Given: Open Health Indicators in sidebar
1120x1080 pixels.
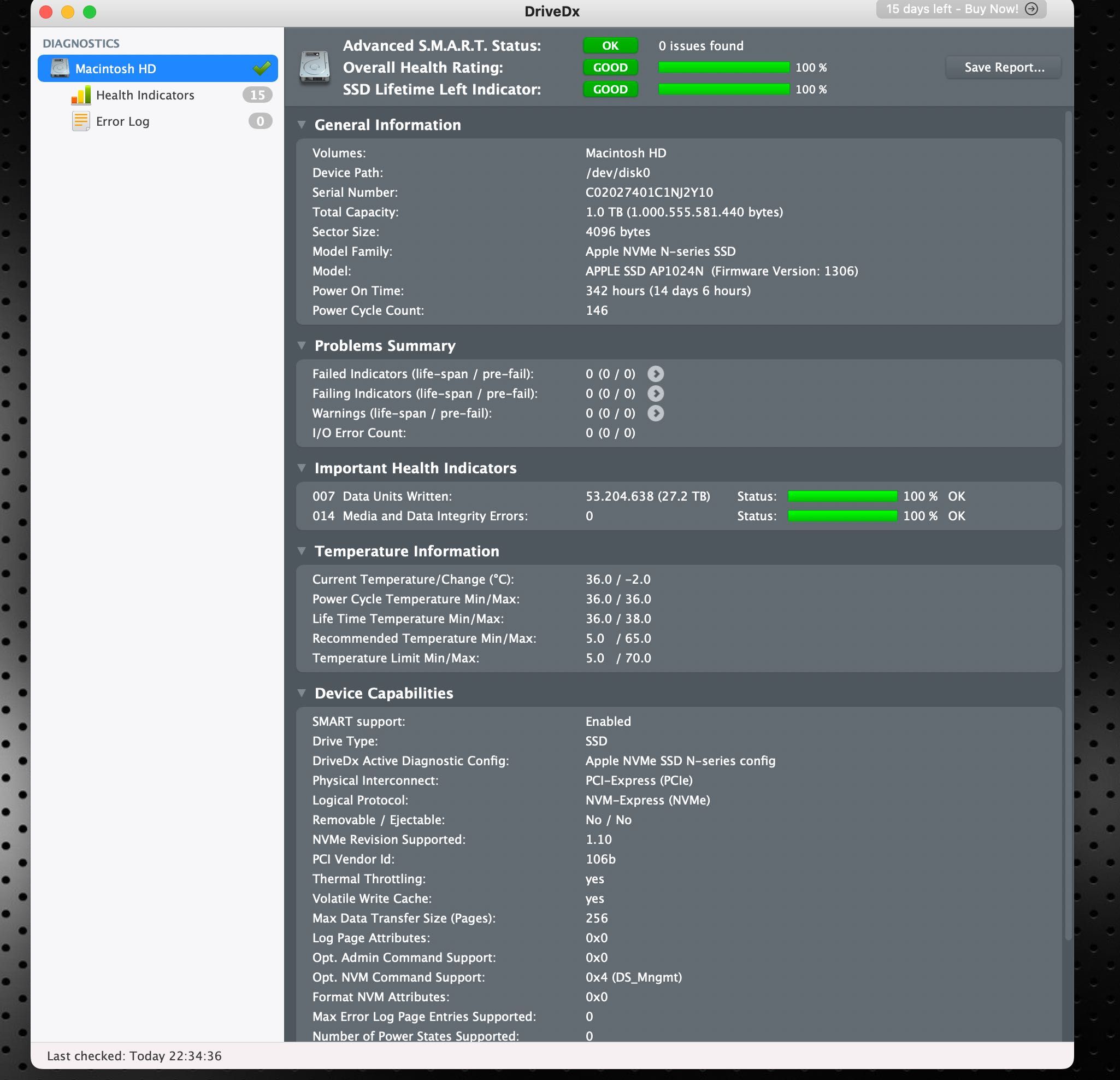Looking at the screenshot, I should point(145,95).
